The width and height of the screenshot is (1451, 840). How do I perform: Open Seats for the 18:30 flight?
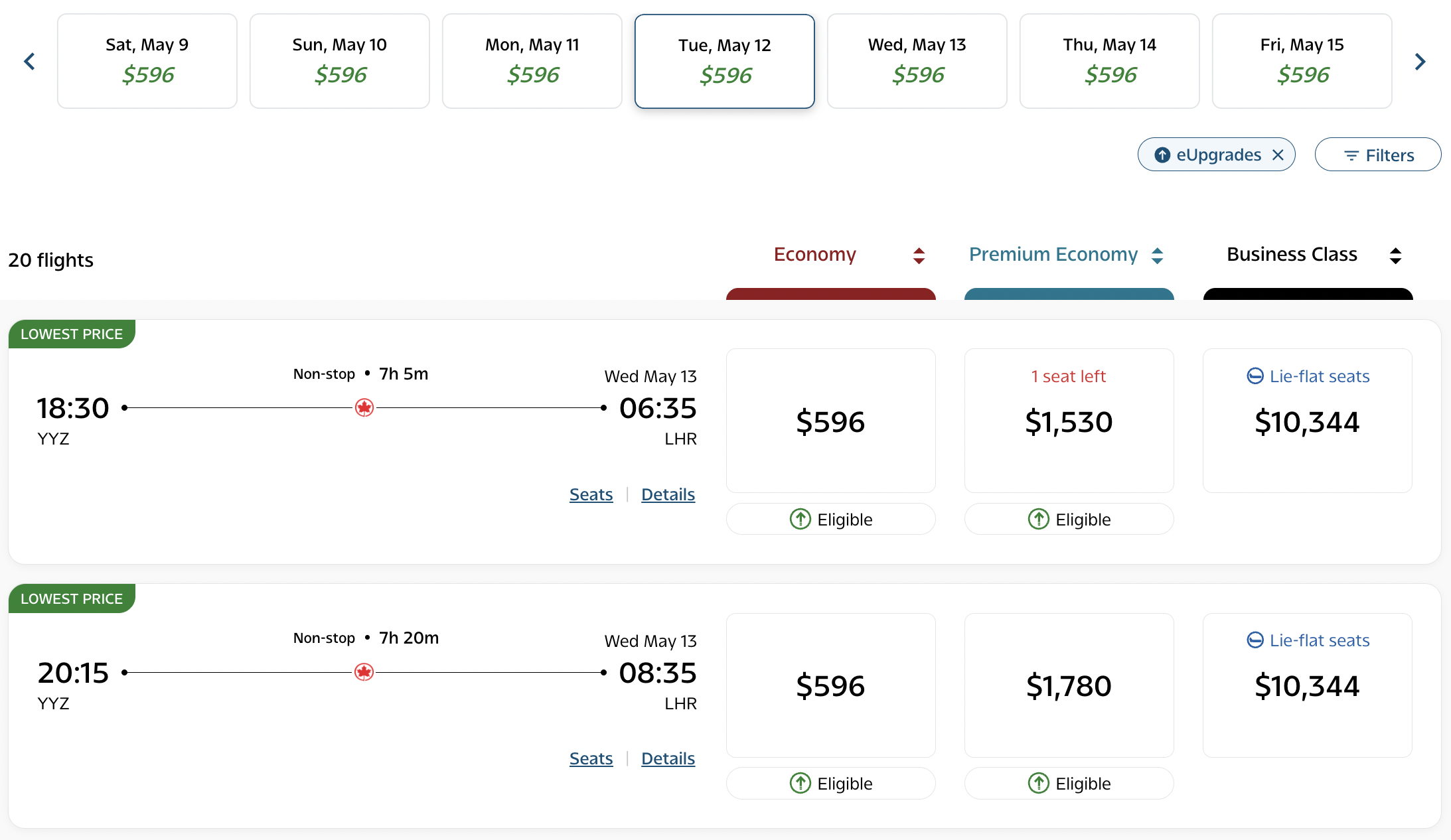pos(591,494)
